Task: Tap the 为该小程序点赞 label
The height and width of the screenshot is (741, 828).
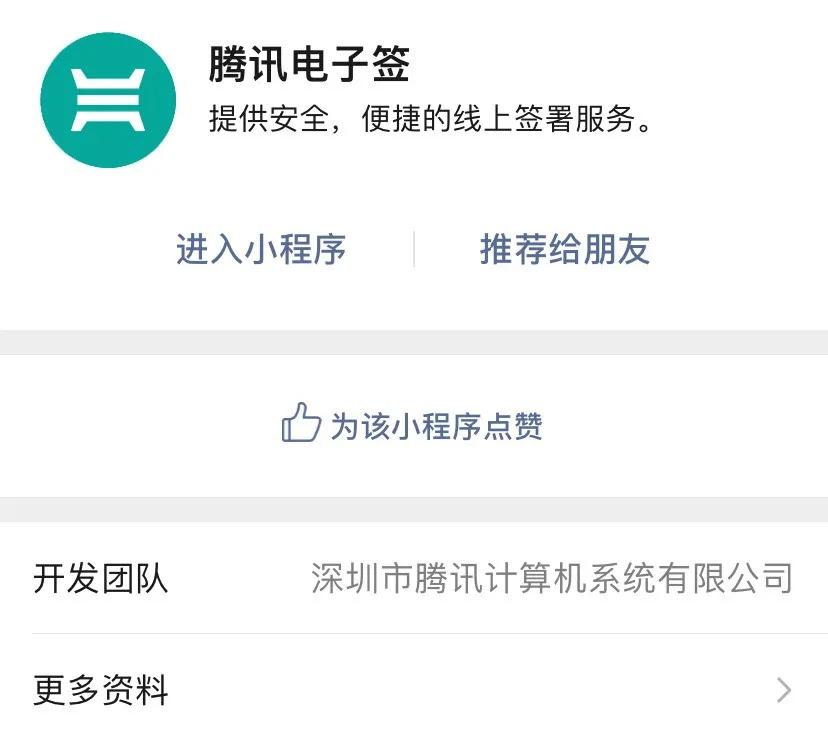Action: 440,426
